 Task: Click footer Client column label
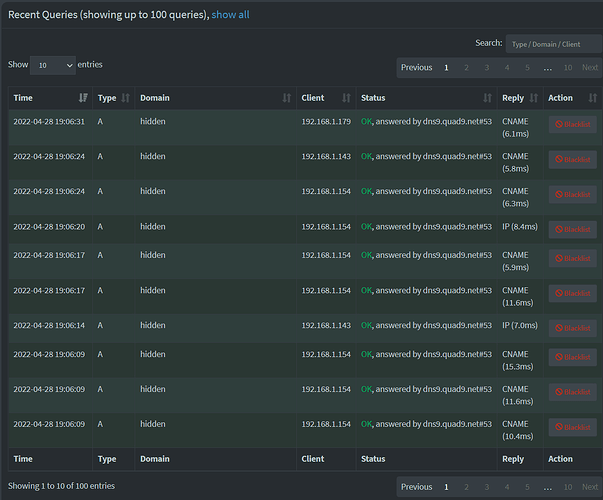pos(313,459)
